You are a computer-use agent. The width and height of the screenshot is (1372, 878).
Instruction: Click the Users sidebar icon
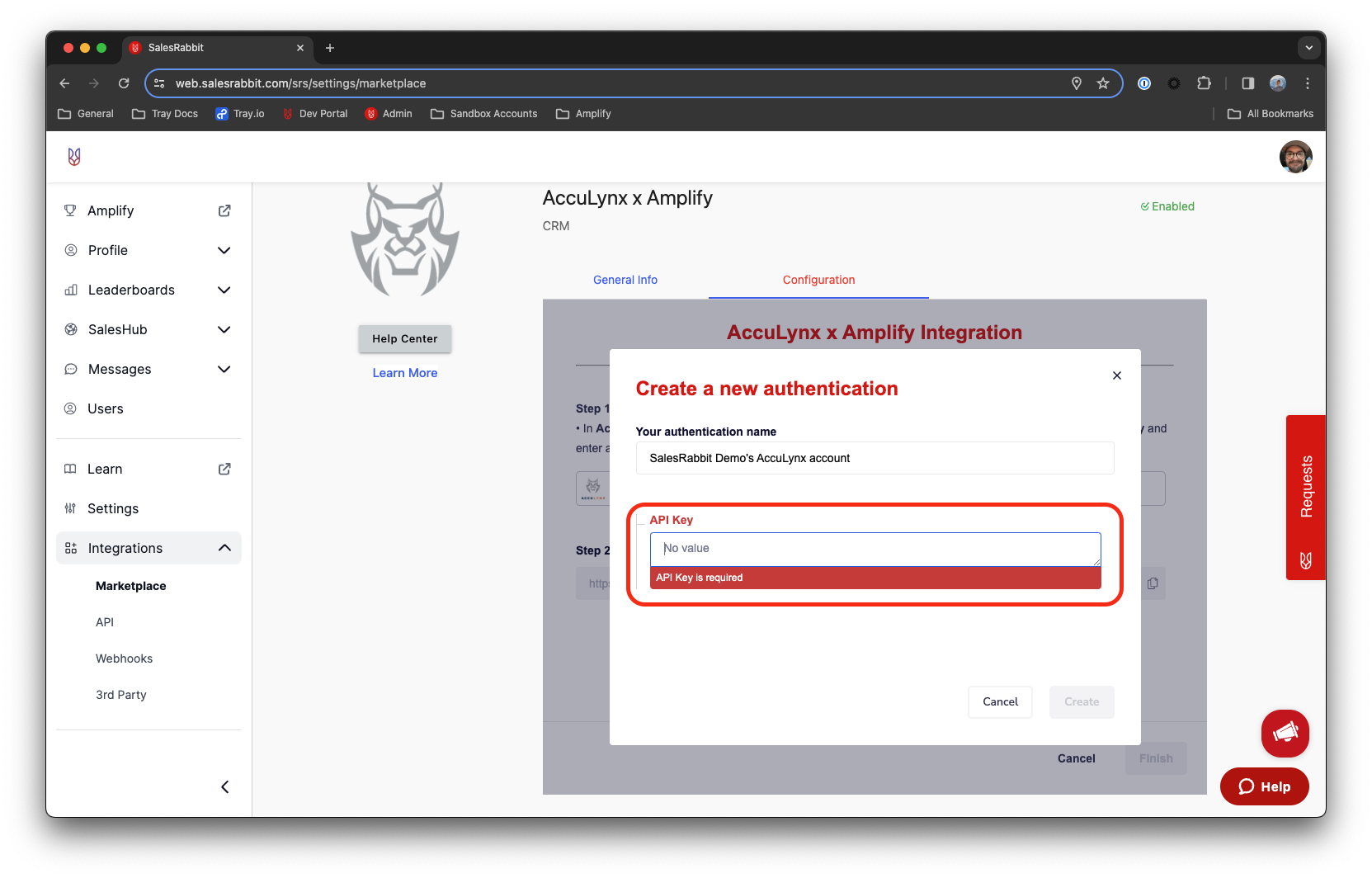[x=71, y=408]
